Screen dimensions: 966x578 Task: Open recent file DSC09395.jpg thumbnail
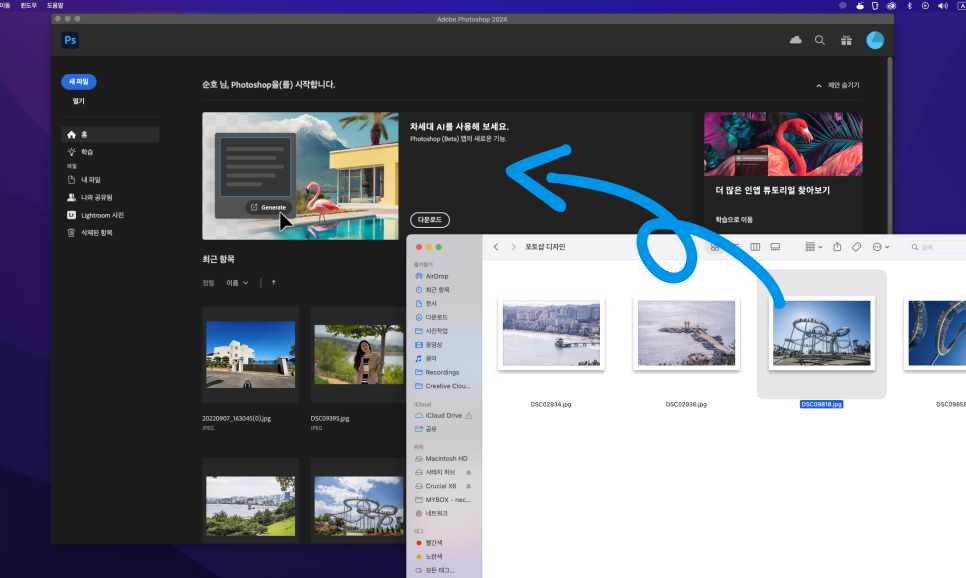point(358,354)
